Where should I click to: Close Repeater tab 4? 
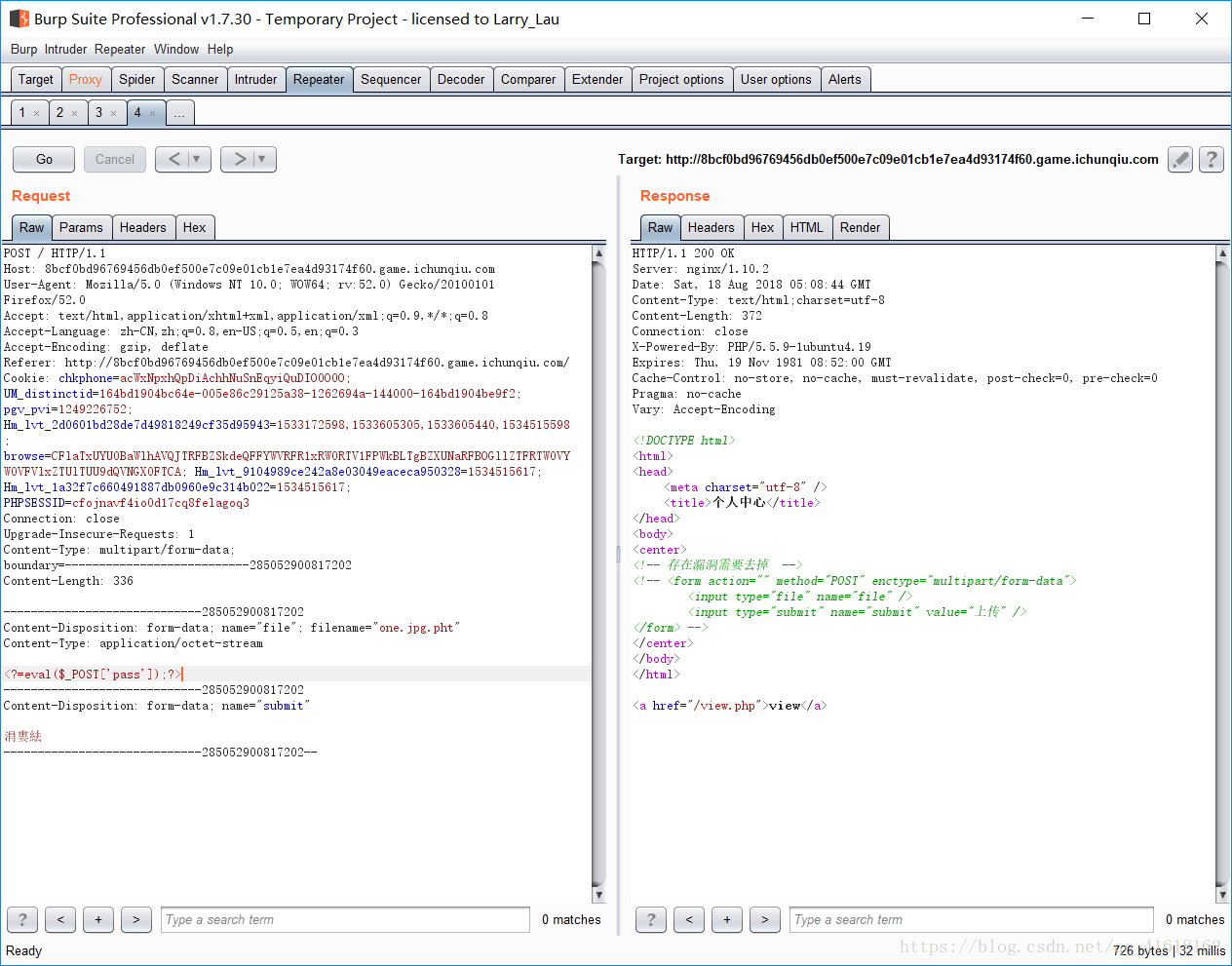click(x=153, y=113)
